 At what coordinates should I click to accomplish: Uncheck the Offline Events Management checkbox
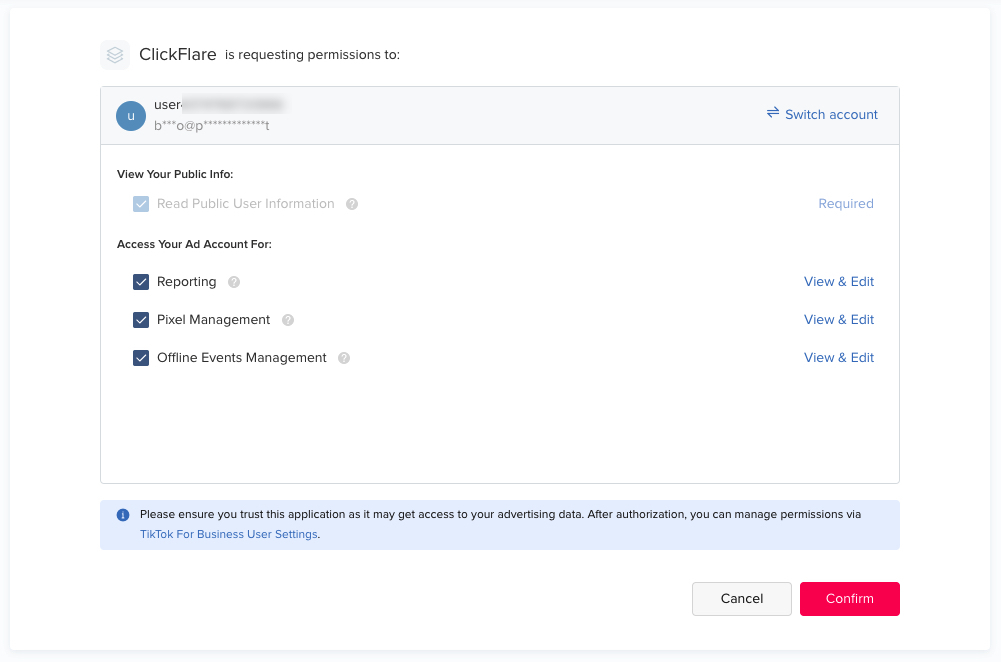coord(141,358)
